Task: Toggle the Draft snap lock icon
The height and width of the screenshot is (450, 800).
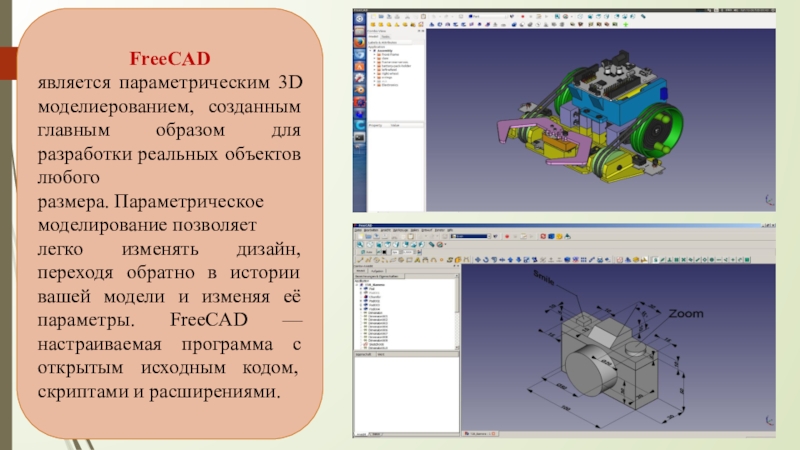Action: pyautogui.click(x=656, y=260)
